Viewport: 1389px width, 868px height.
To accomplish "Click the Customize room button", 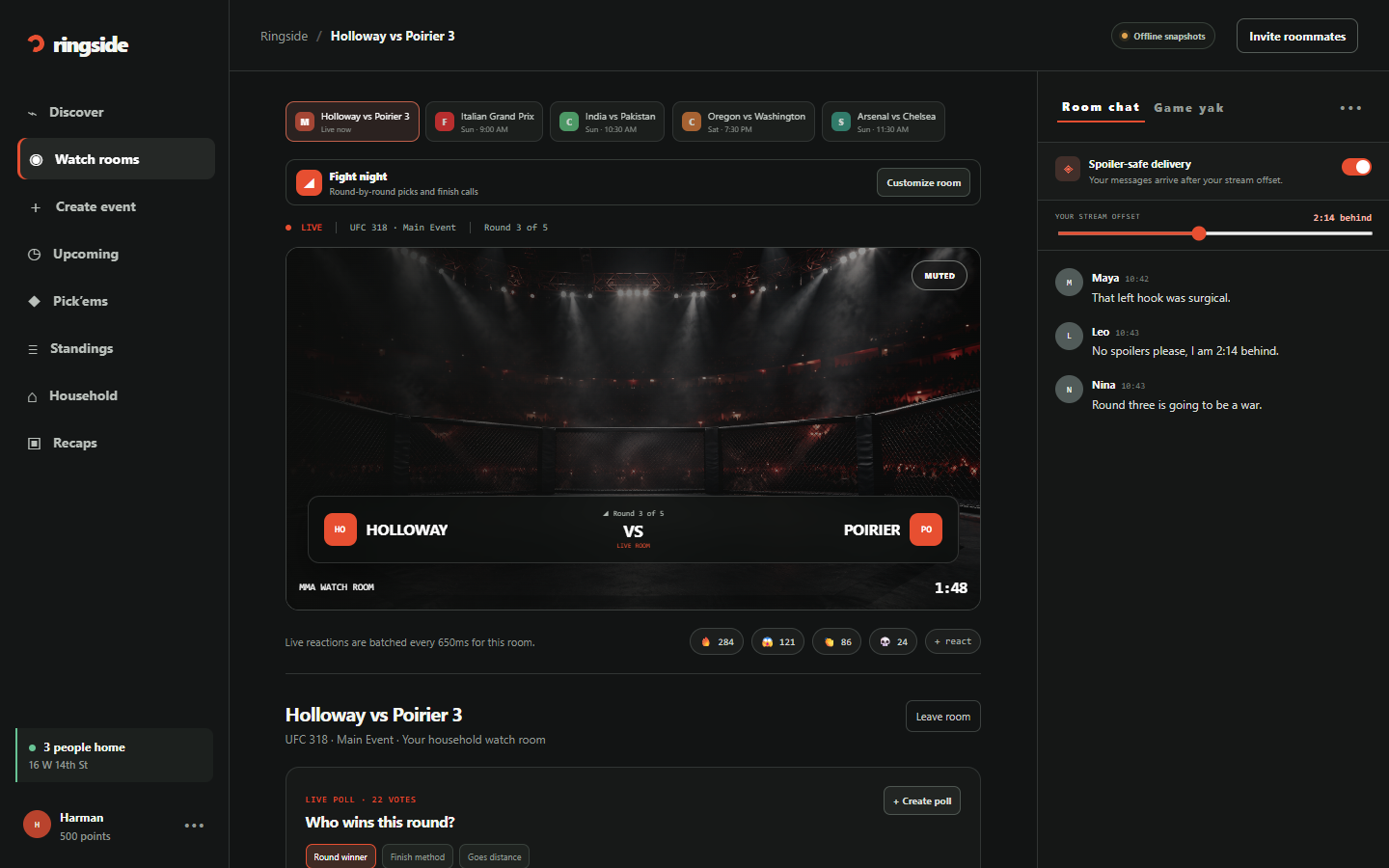I will 923,182.
